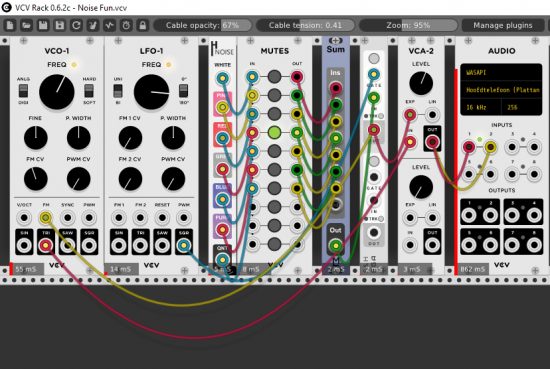This screenshot has height=369, width=550.
Task: Click the lower OUT port on sample-hold module
Action: click(x=374, y=232)
